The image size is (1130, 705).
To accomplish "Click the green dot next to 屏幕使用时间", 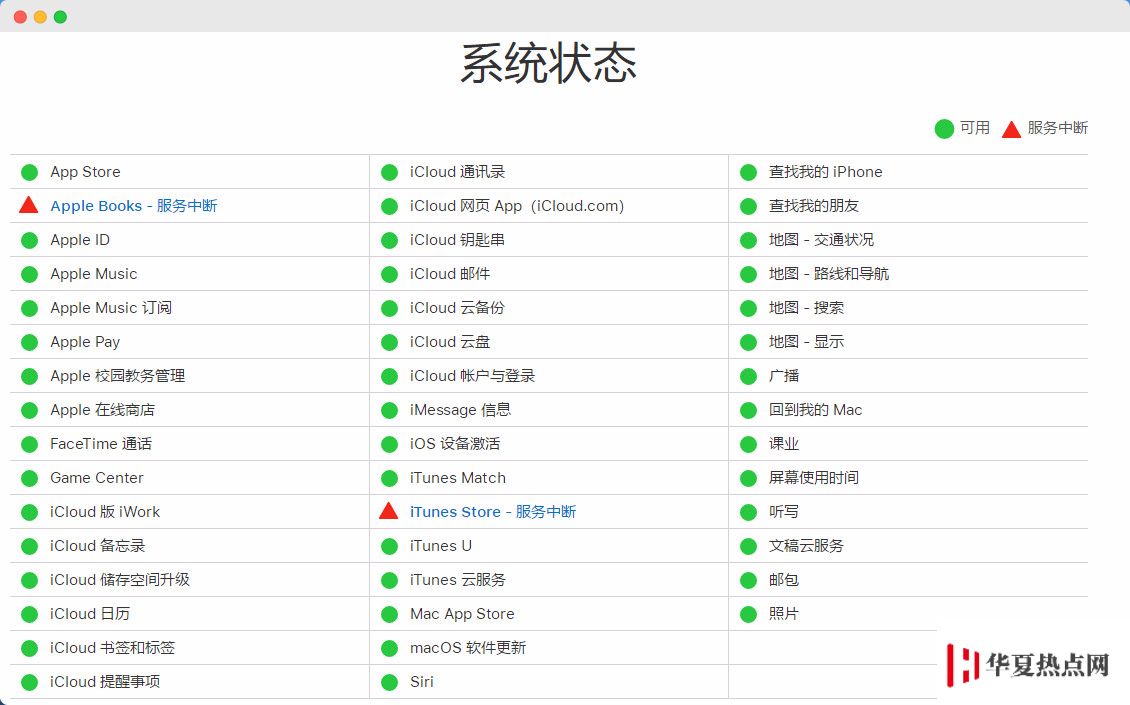I will [x=749, y=478].
